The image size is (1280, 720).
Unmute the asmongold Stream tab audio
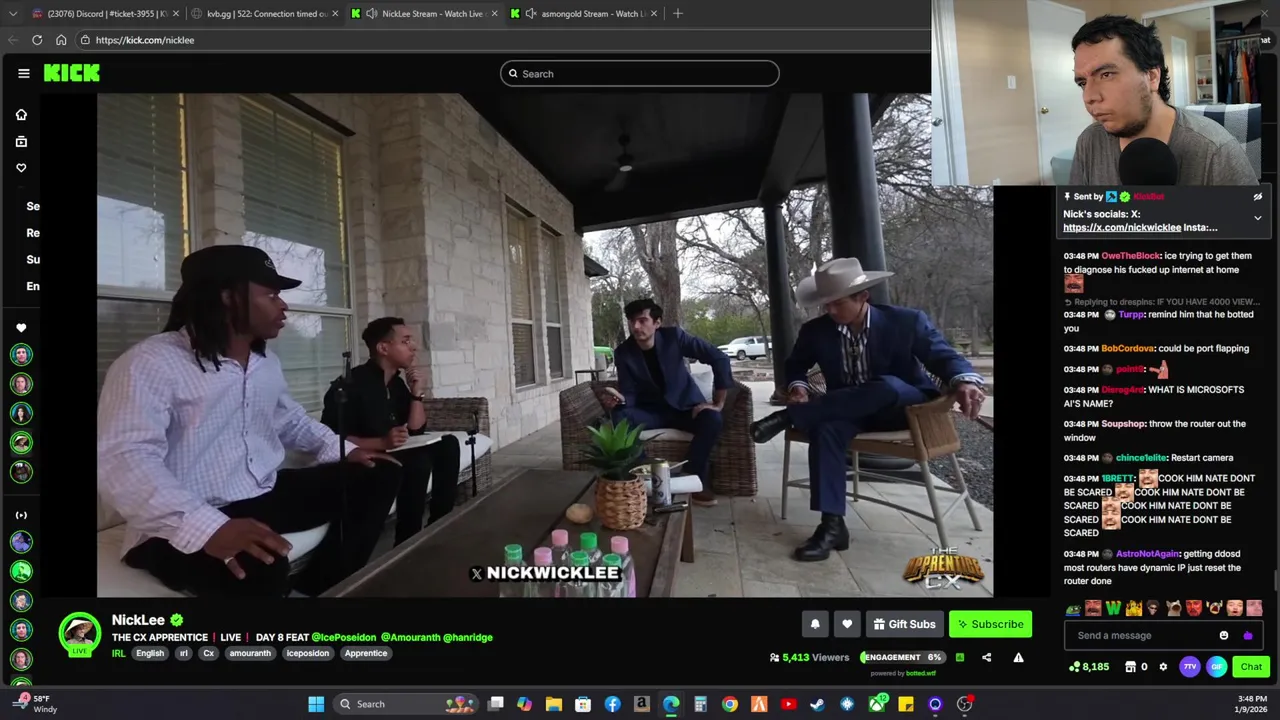[x=531, y=13]
